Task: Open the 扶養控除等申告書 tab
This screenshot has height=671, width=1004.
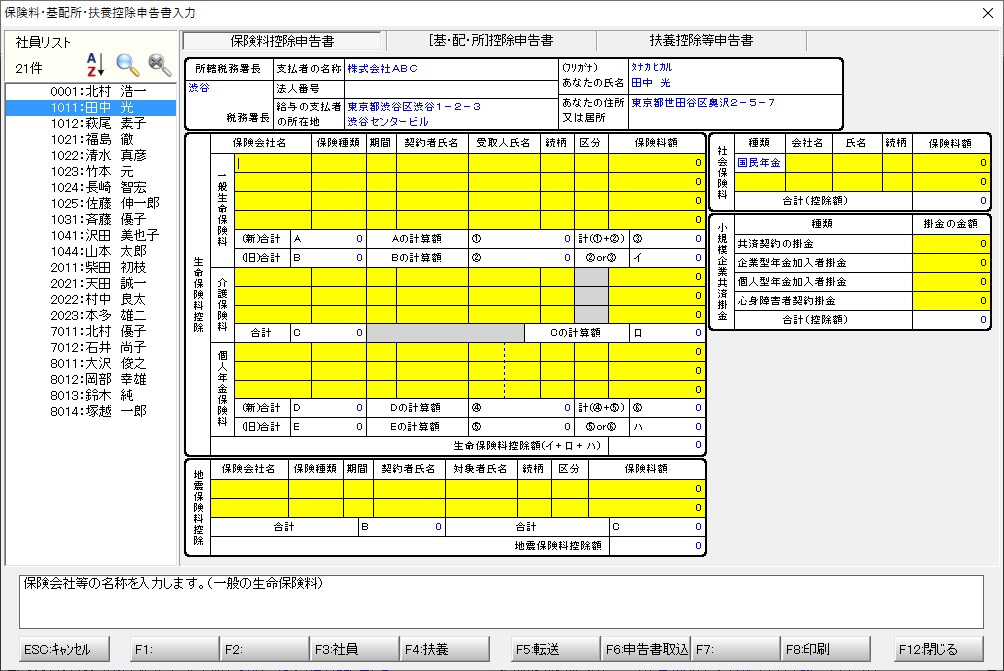Action: (x=701, y=40)
